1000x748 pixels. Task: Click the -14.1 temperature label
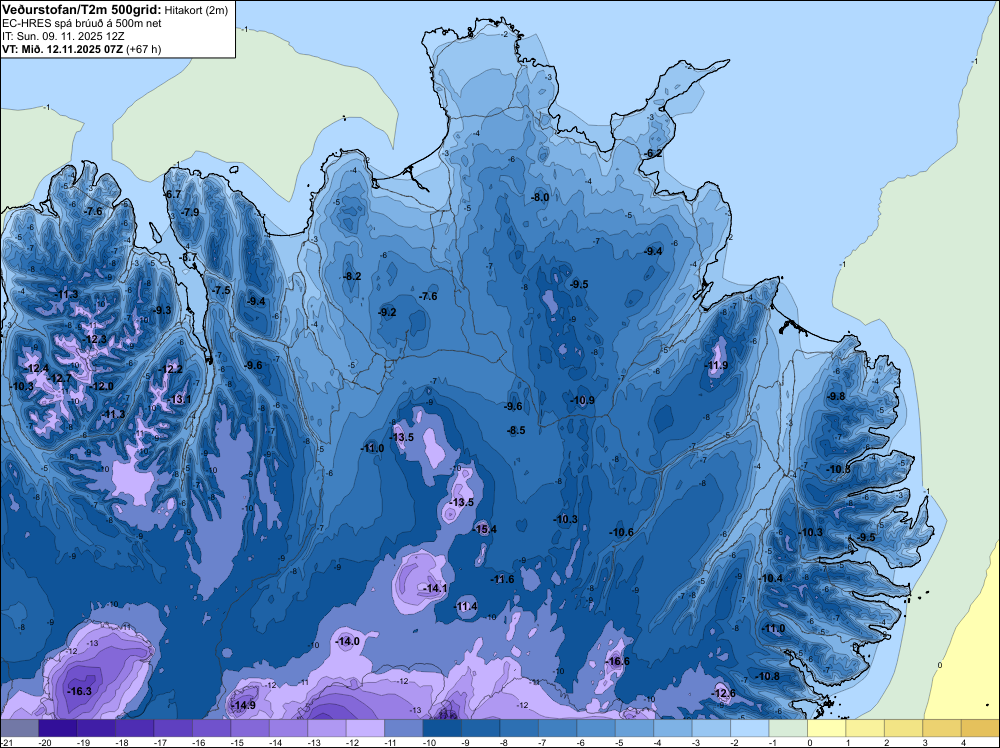[x=436, y=589]
